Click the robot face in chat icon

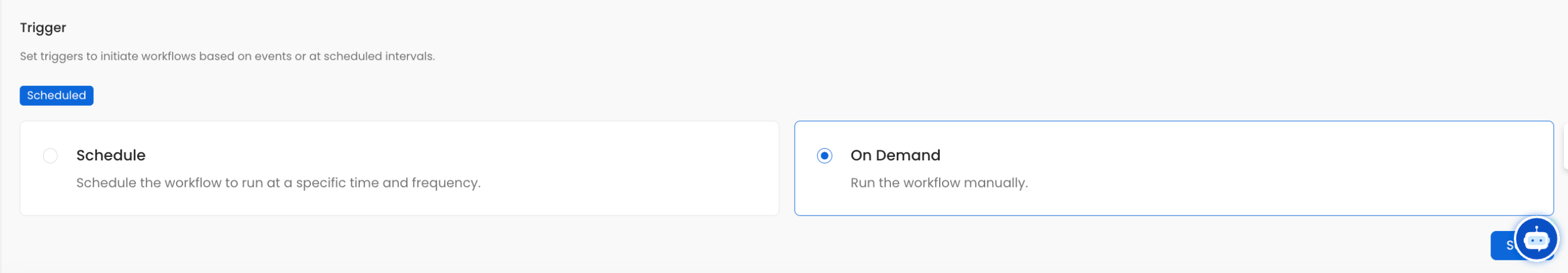pyautogui.click(x=1536, y=241)
